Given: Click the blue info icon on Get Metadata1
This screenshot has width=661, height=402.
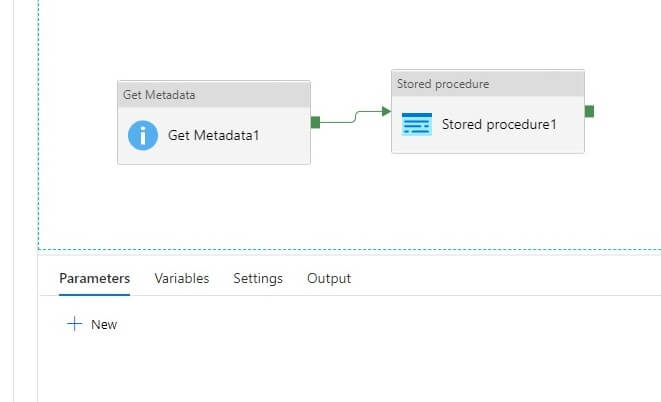Looking at the screenshot, I should (x=143, y=135).
